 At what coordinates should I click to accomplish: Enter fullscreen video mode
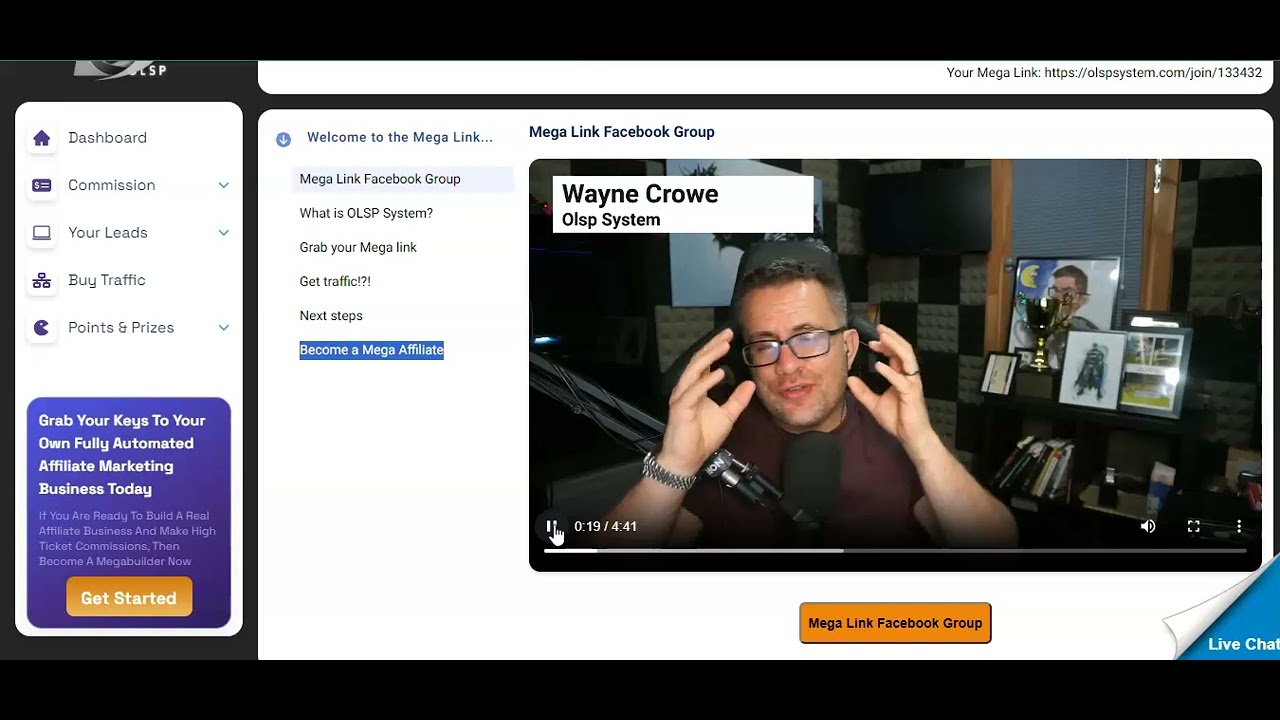[x=1193, y=526]
